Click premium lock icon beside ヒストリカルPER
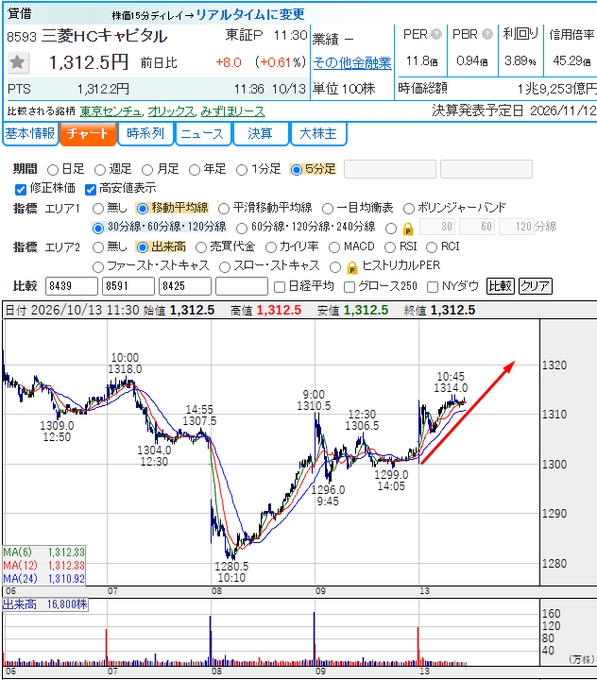The height and width of the screenshot is (680, 597). (352, 268)
